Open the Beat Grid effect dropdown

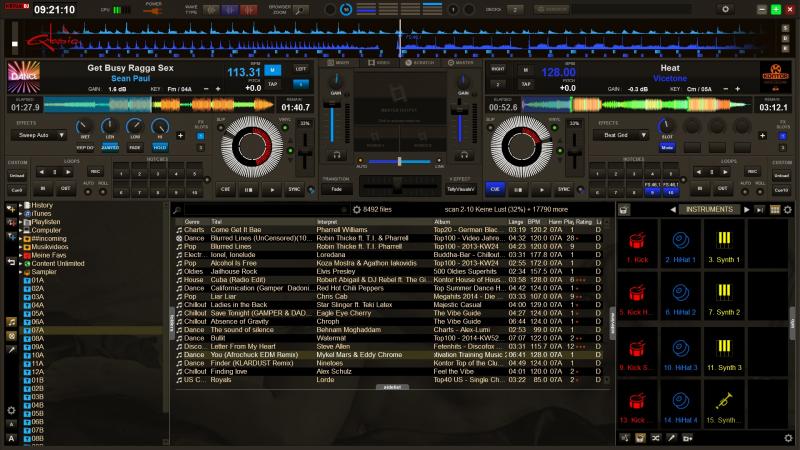pos(622,133)
